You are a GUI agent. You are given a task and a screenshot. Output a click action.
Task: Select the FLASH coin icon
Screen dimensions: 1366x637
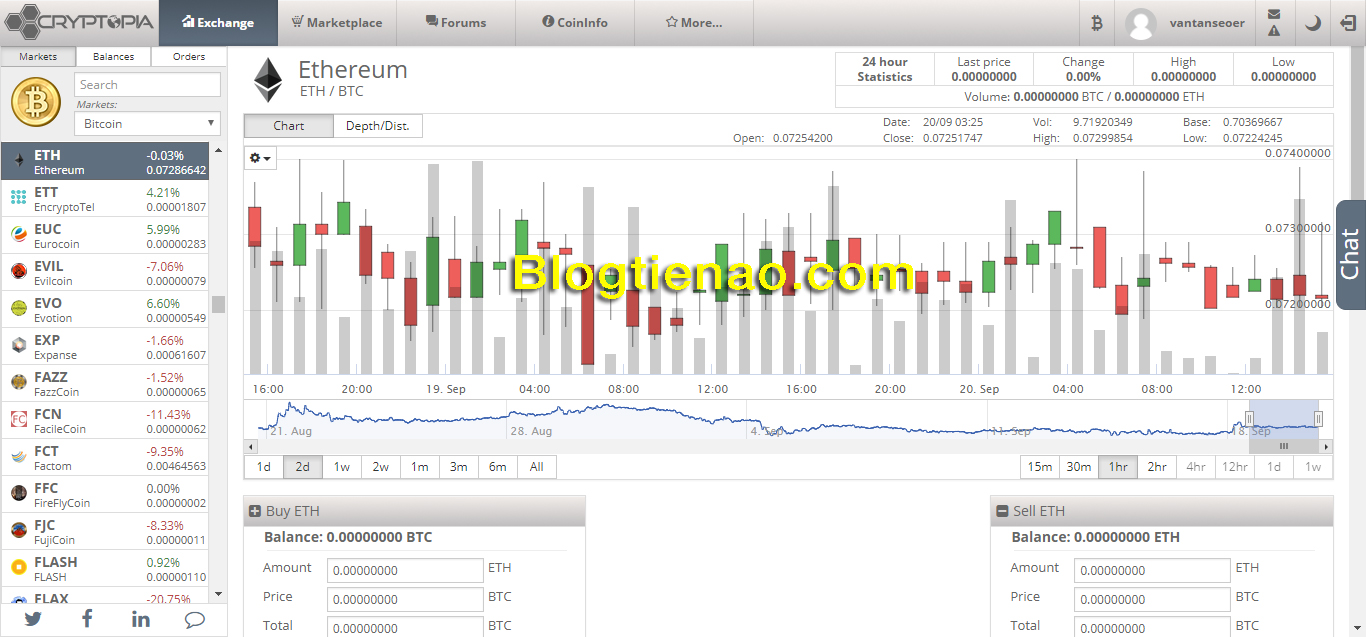(18, 568)
